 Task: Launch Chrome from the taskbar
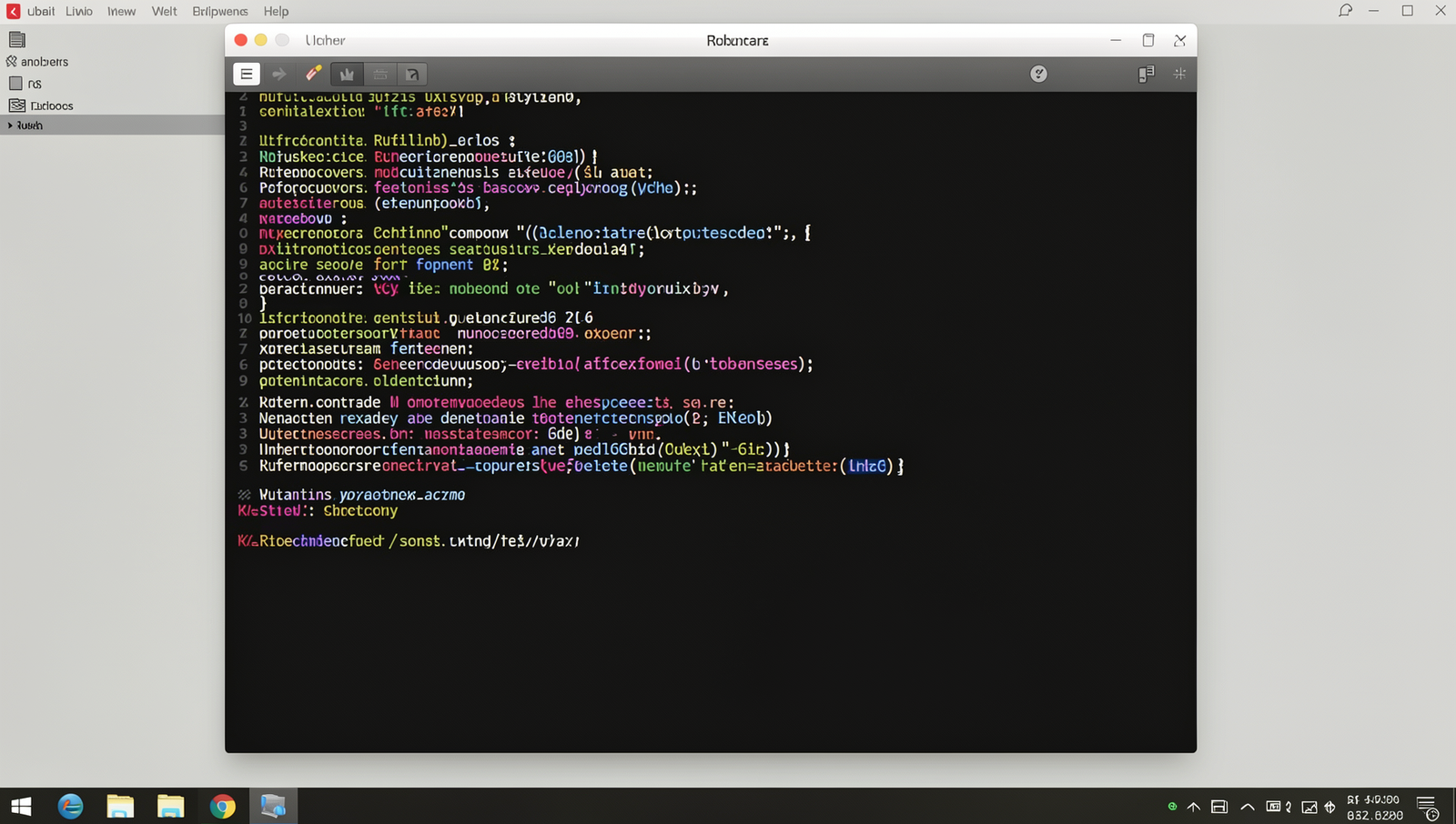click(222, 806)
